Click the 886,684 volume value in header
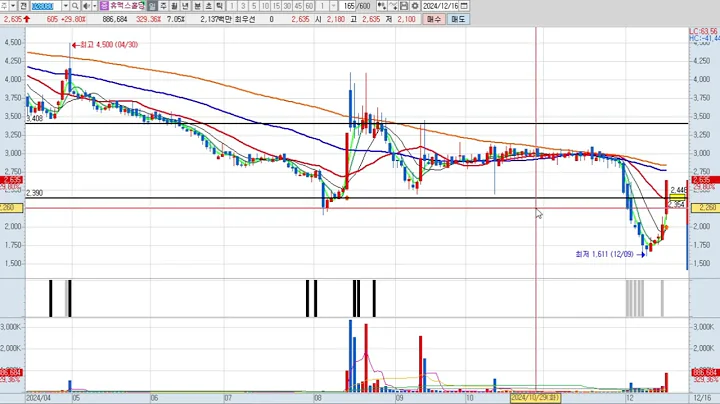The height and width of the screenshot is (404, 720). [x=115, y=19]
